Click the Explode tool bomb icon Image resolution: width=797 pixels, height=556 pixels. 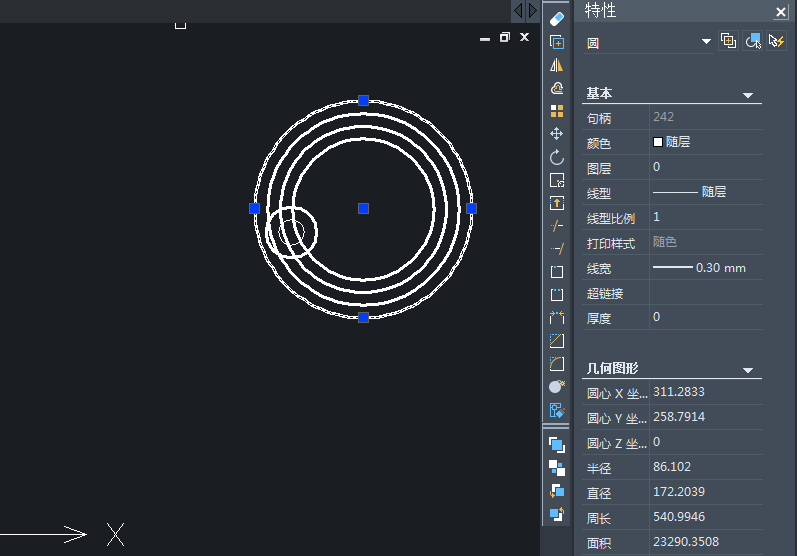(x=557, y=386)
